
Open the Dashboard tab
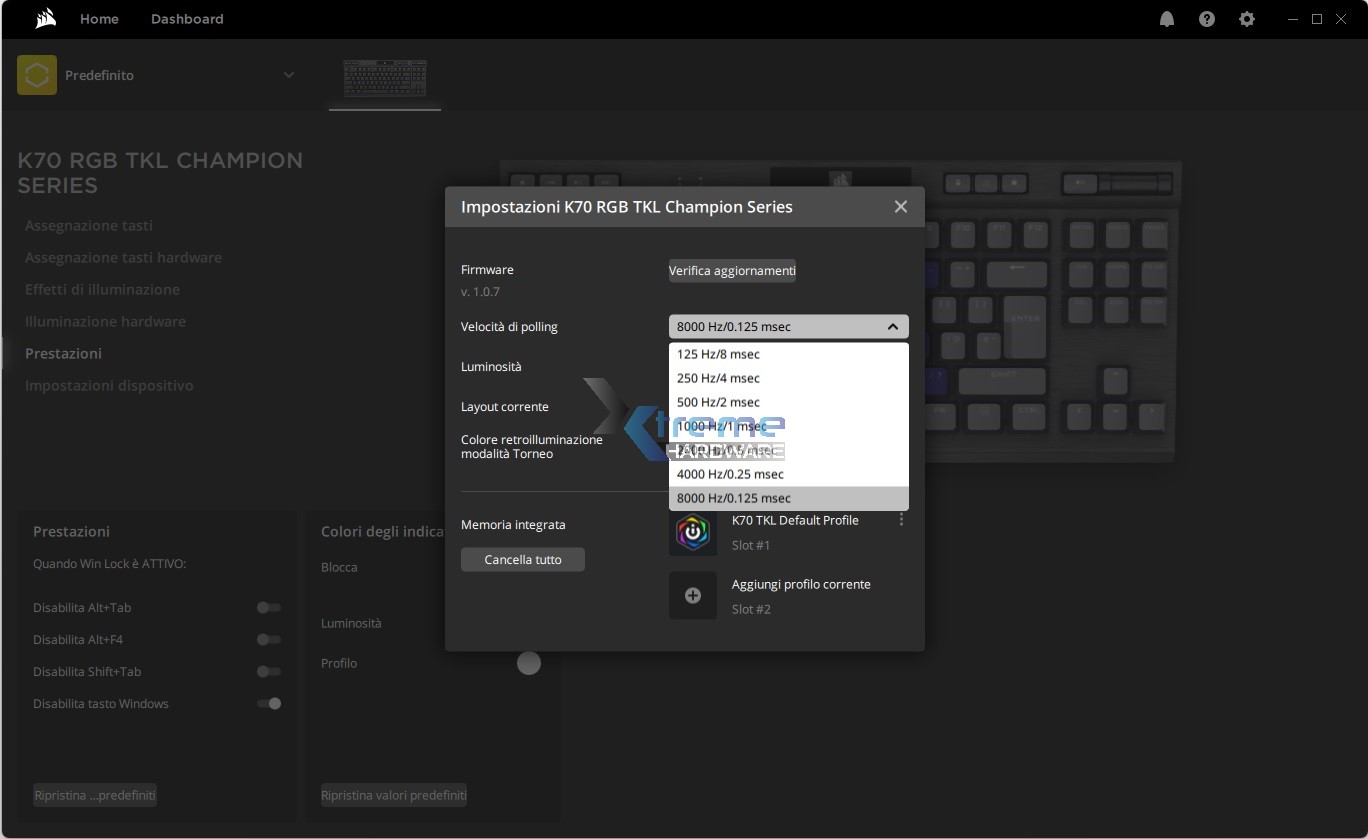[x=187, y=19]
